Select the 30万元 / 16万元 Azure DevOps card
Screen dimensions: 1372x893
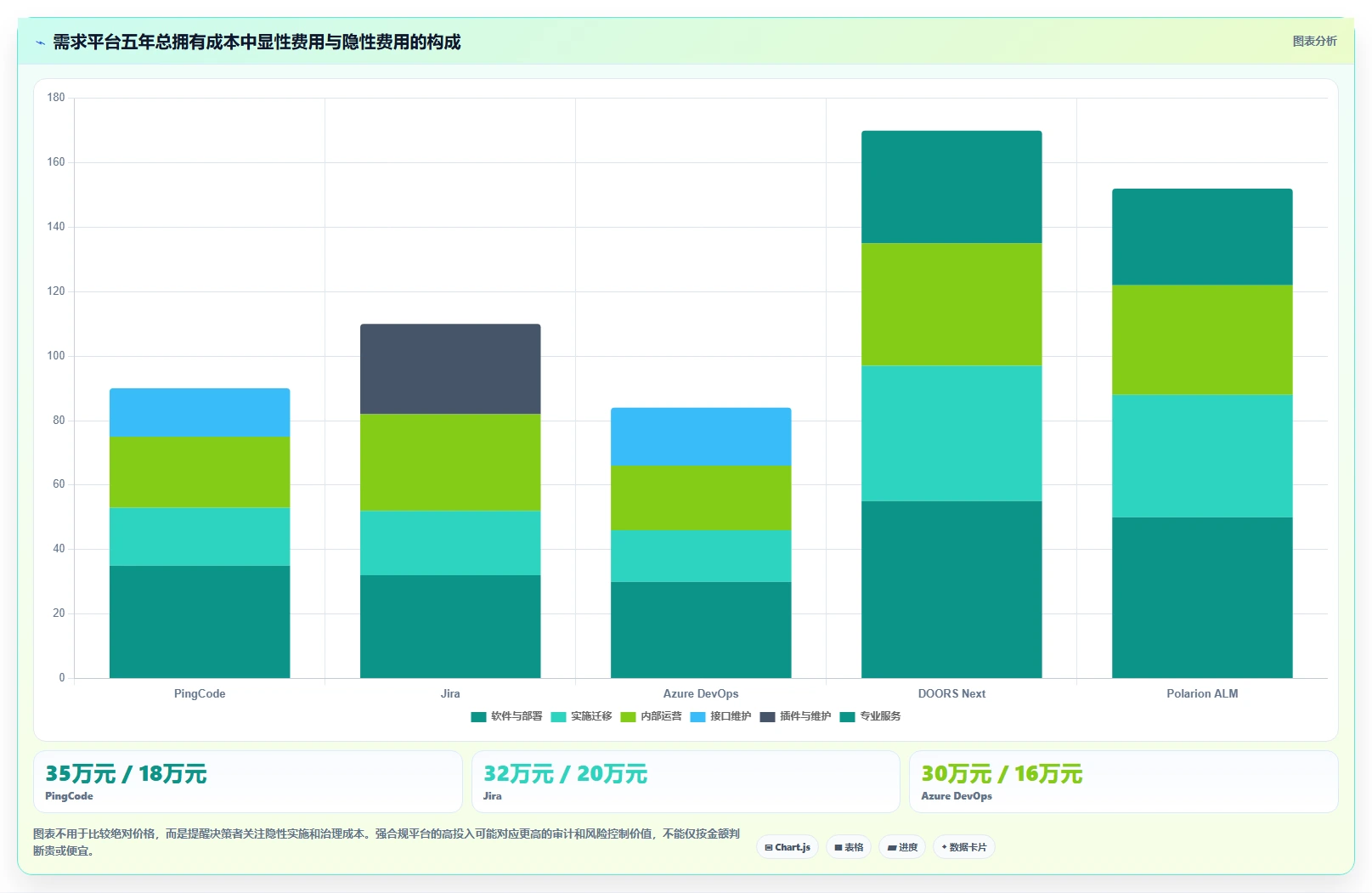tap(1124, 782)
